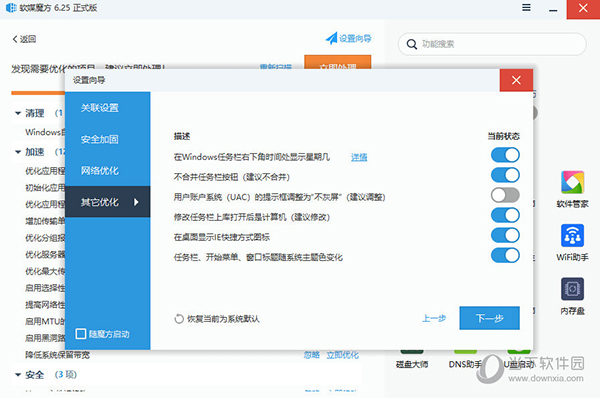Click the 功能搜索 search field
Screen dimensions: 600x398
tap(492, 44)
